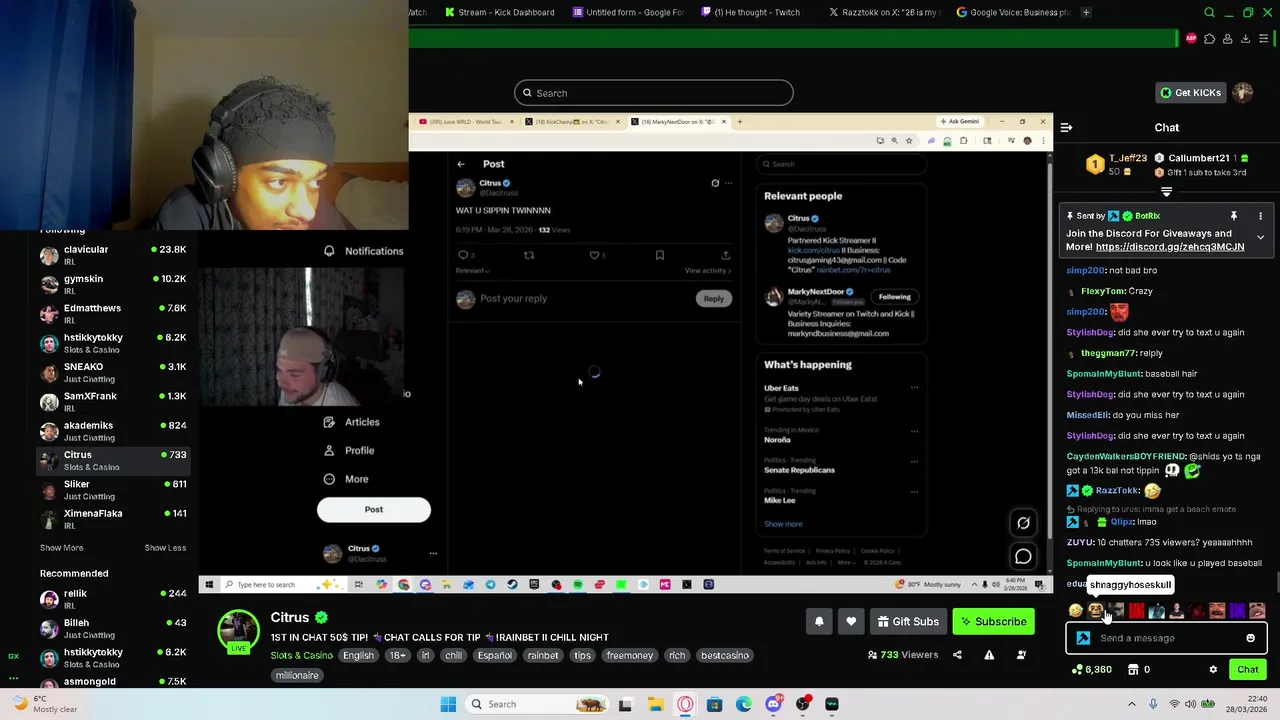Open the Edmatthews channel in sidebar

tap(113, 314)
